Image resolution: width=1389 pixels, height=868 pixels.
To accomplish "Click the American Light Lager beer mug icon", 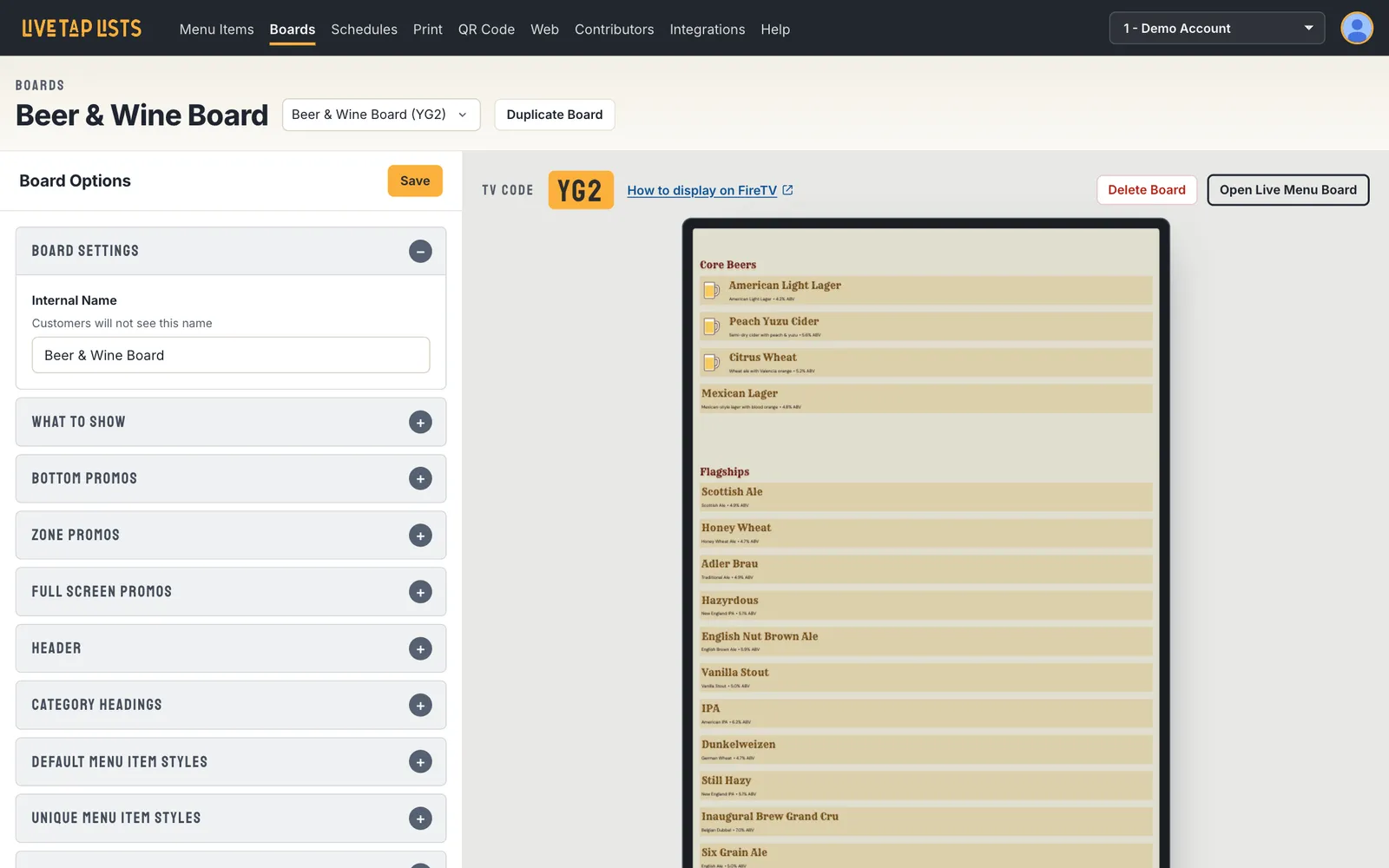I will pos(711,290).
